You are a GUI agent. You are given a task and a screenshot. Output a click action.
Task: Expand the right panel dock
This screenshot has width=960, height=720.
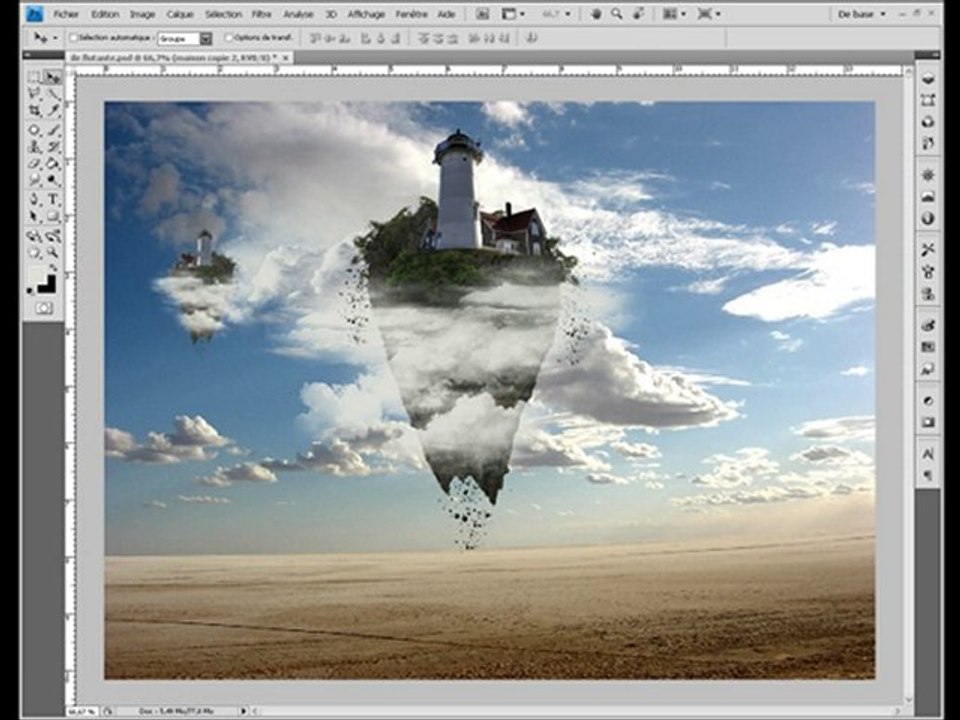pyautogui.click(x=936, y=55)
